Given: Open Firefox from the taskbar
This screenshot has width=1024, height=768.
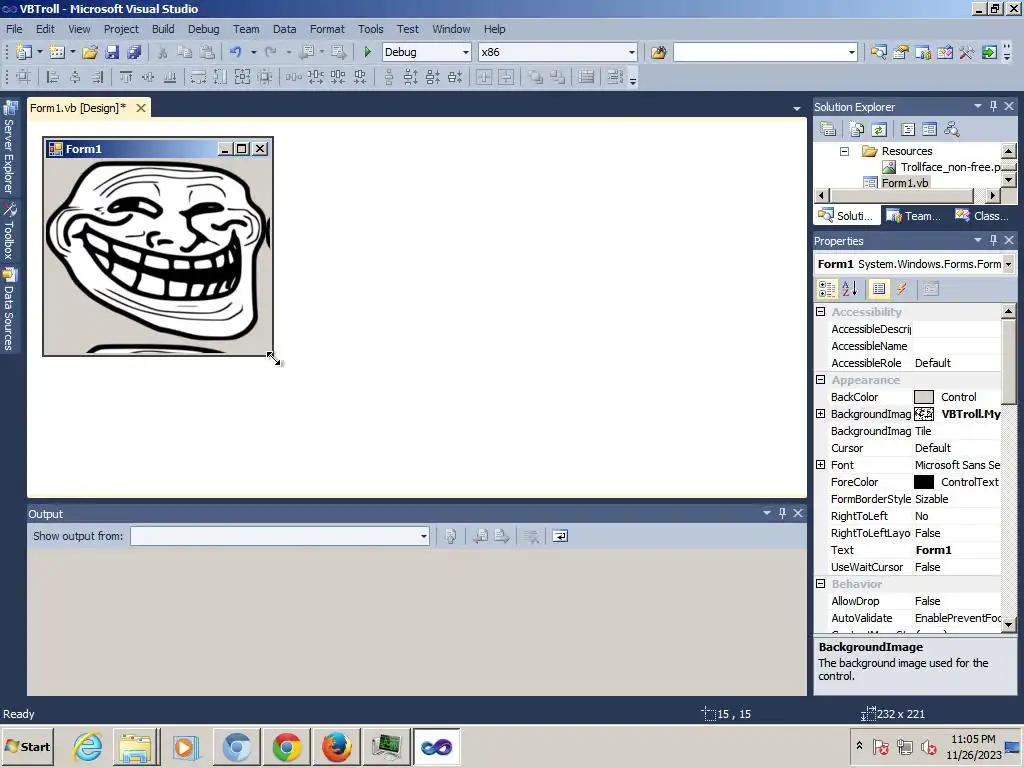Looking at the screenshot, I should (337, 747).
